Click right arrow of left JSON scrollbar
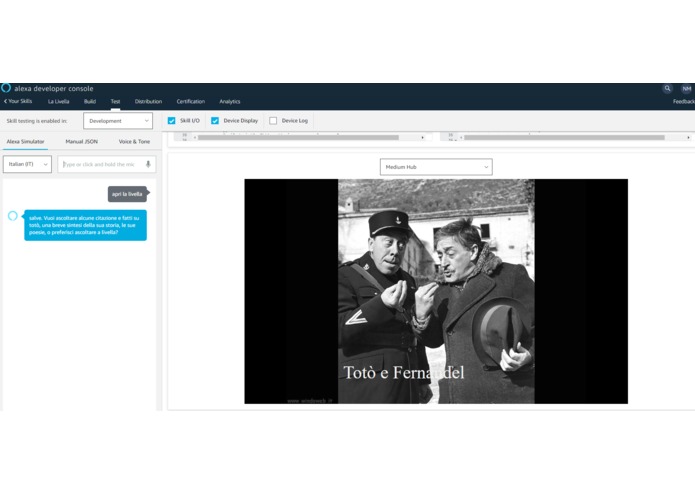The height and width of the screenshot is (494, 695). coord(422,137)
